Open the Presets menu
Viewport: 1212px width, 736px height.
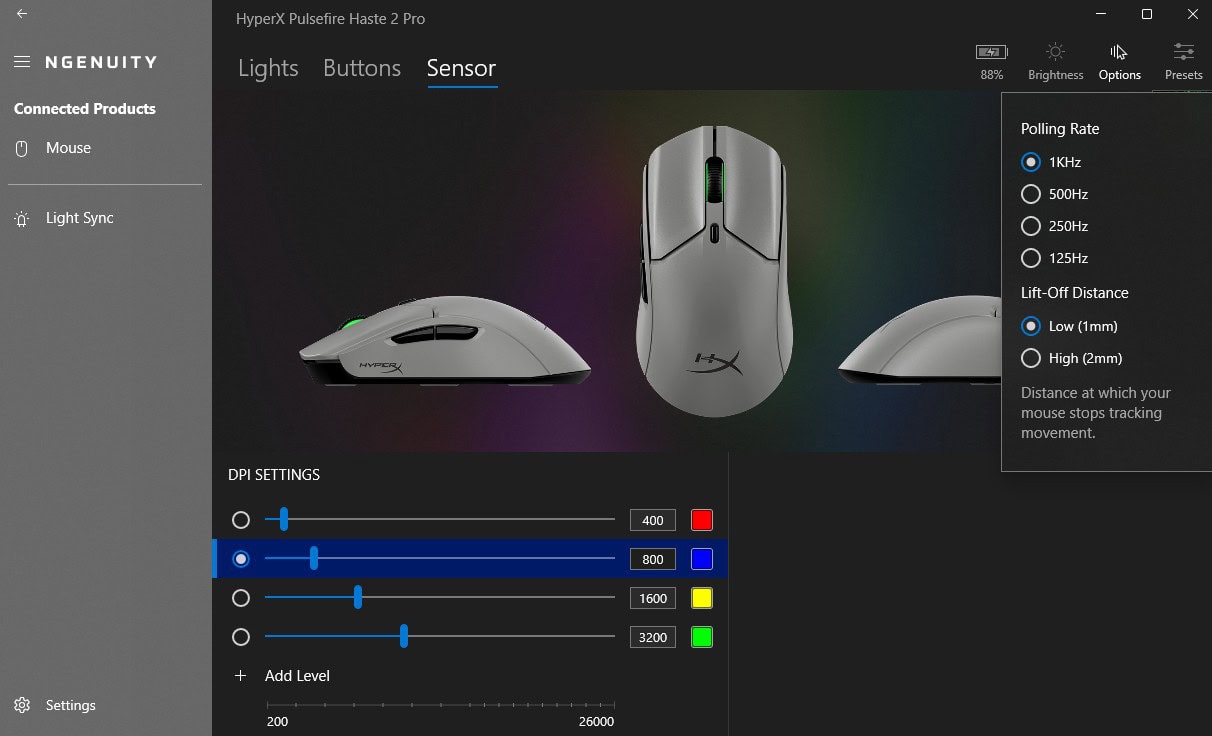(1183, 52)
